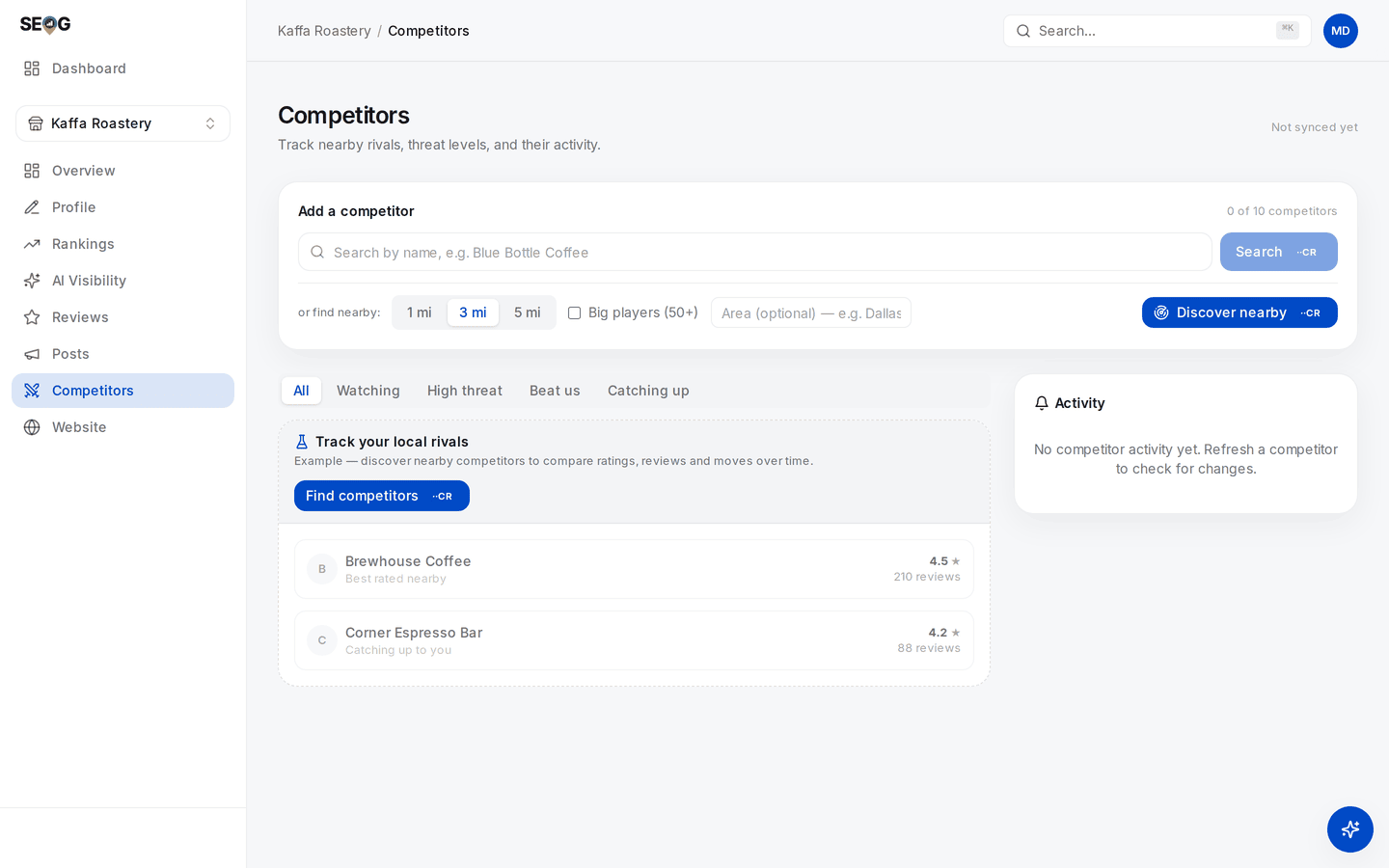Open Dashboard grid icon in sidebar
Viewport: 1389px width, 868px height.
pyautogui.click(x=32, y=68)
